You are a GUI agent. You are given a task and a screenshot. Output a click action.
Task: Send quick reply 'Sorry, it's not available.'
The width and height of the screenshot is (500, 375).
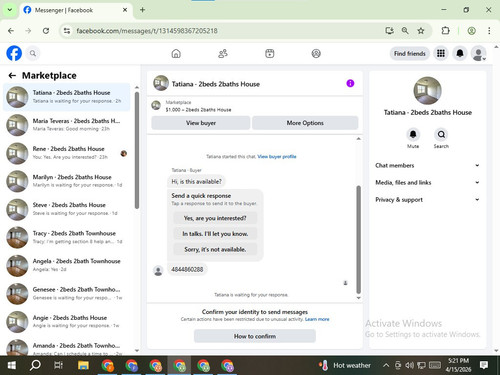pos(215,249)
